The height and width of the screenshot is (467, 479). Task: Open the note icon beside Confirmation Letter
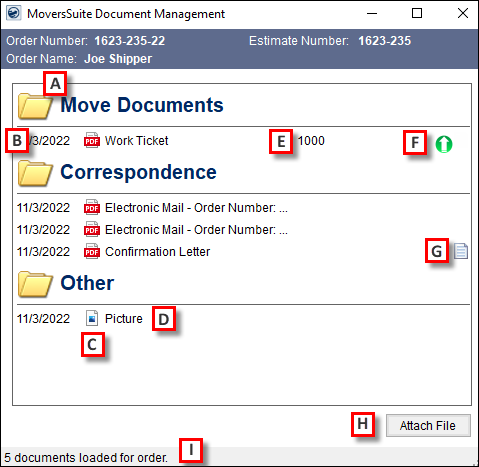pos(461,251)
